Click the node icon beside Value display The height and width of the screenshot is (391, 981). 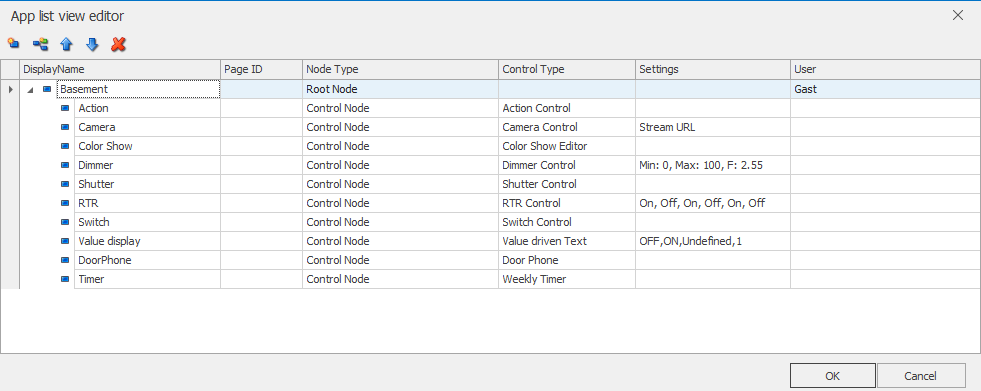pyautogui.click(x=65, y=241)
